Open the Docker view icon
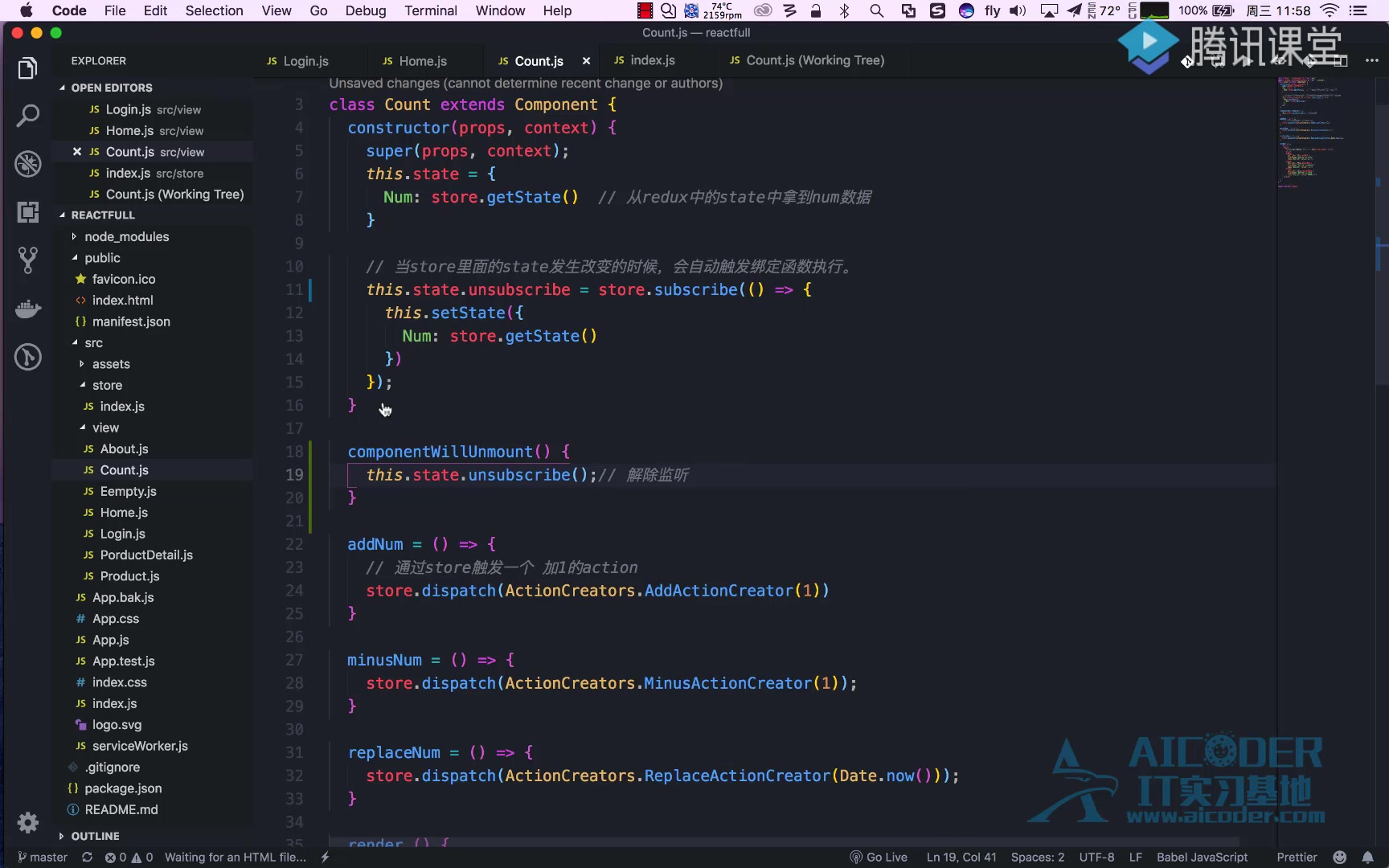1389x868 pixels. point(27,309)
